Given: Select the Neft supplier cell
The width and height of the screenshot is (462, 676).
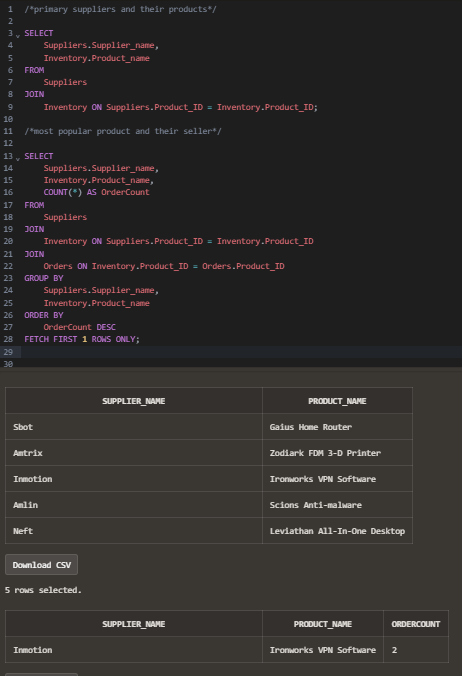Looking at the screenshot, I should [x=134, y=531].
